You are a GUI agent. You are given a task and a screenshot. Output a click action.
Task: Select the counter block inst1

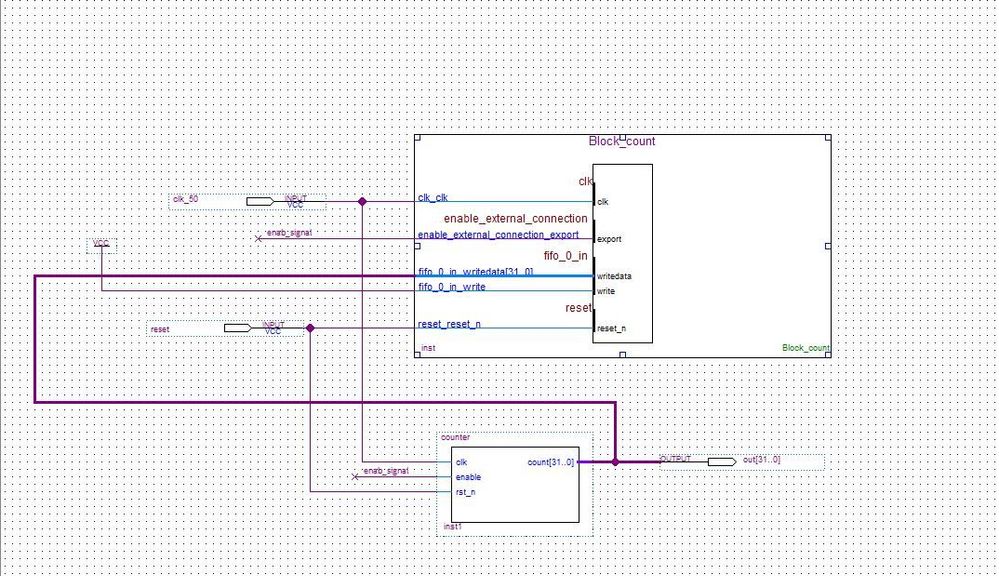pyautogui.click(x=515, y=485)
